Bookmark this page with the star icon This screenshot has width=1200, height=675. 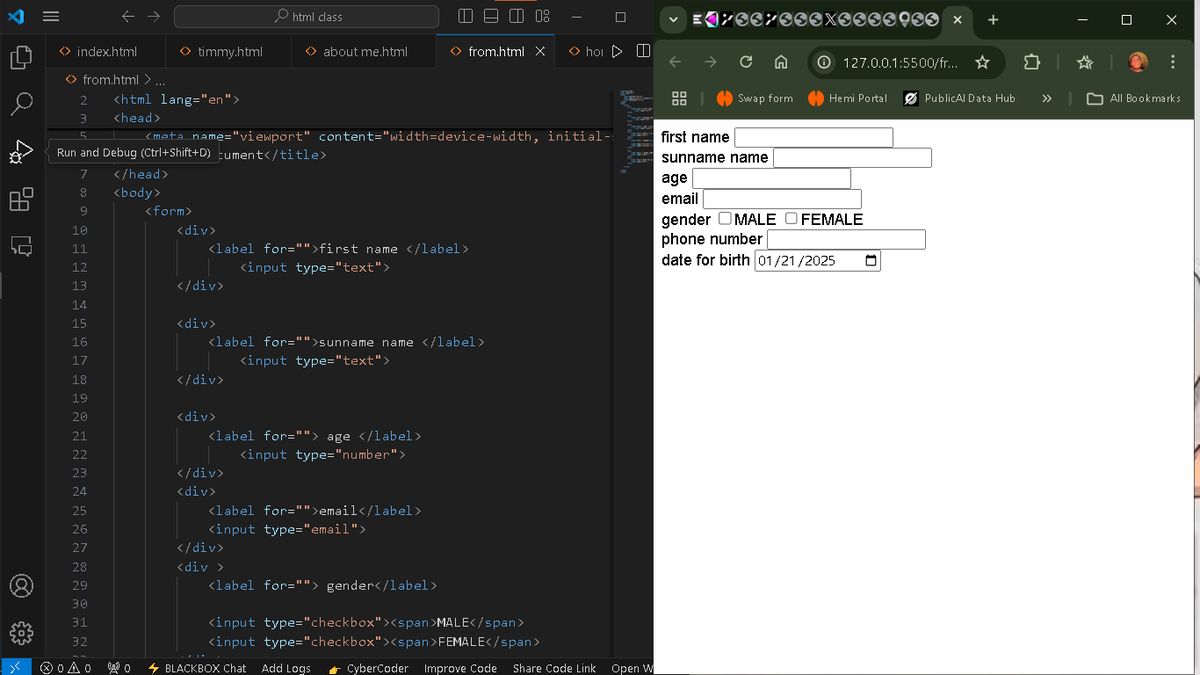[982, 63]
